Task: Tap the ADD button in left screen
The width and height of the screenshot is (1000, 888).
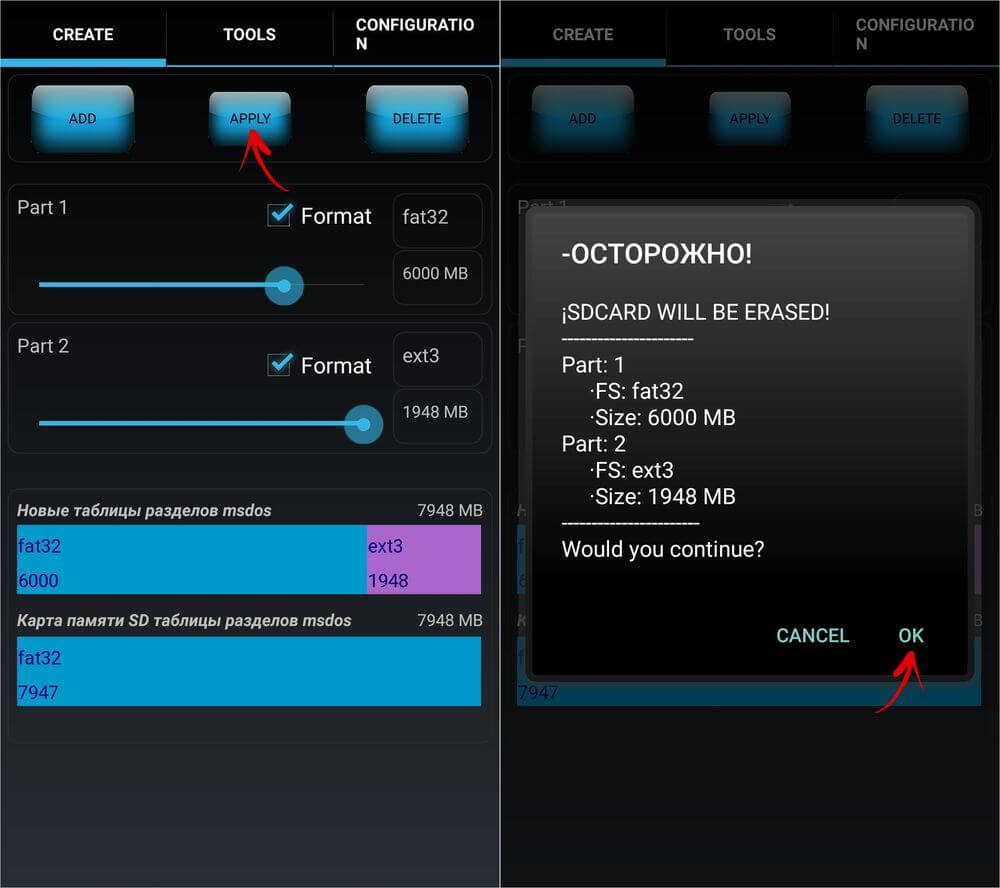Action: (83, 119)
